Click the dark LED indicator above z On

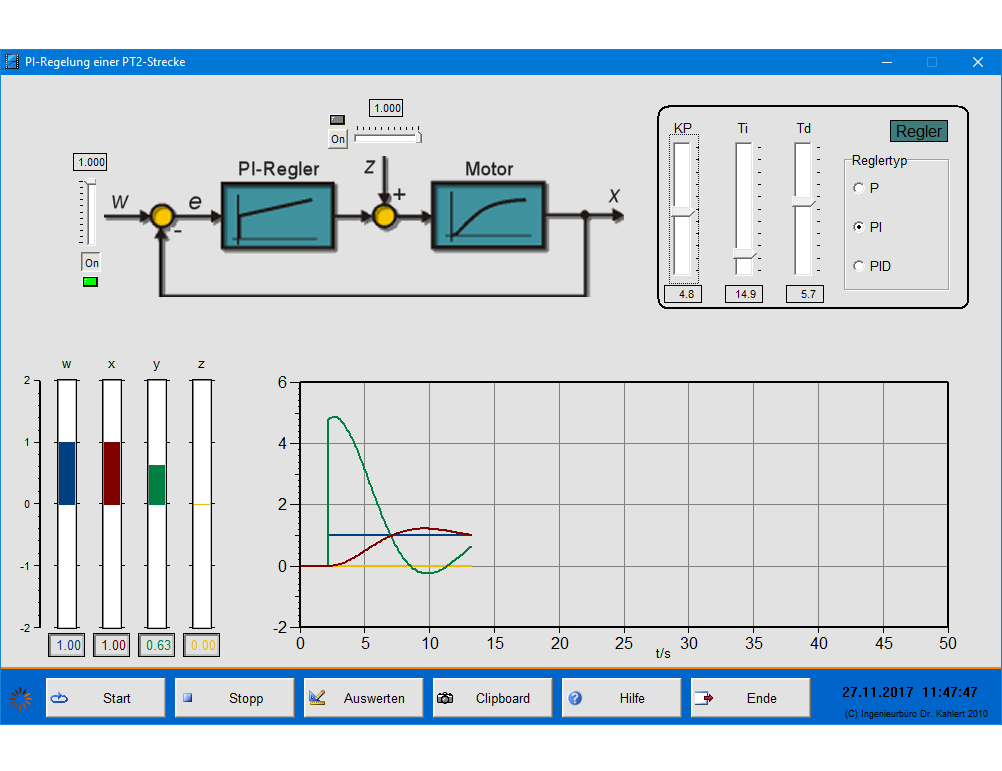337,119
